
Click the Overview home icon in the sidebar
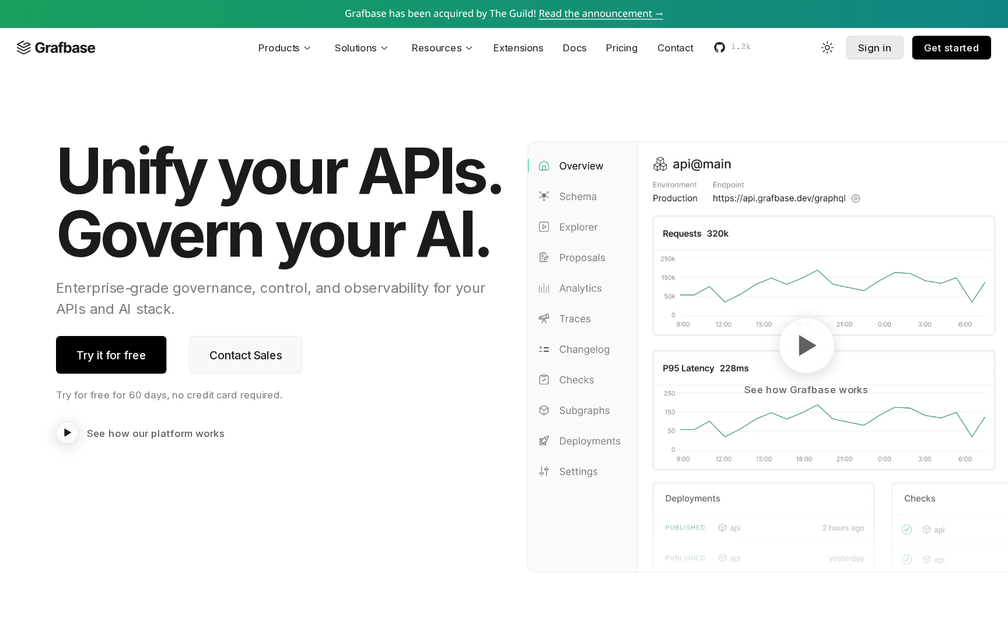(x=544, y=166)
